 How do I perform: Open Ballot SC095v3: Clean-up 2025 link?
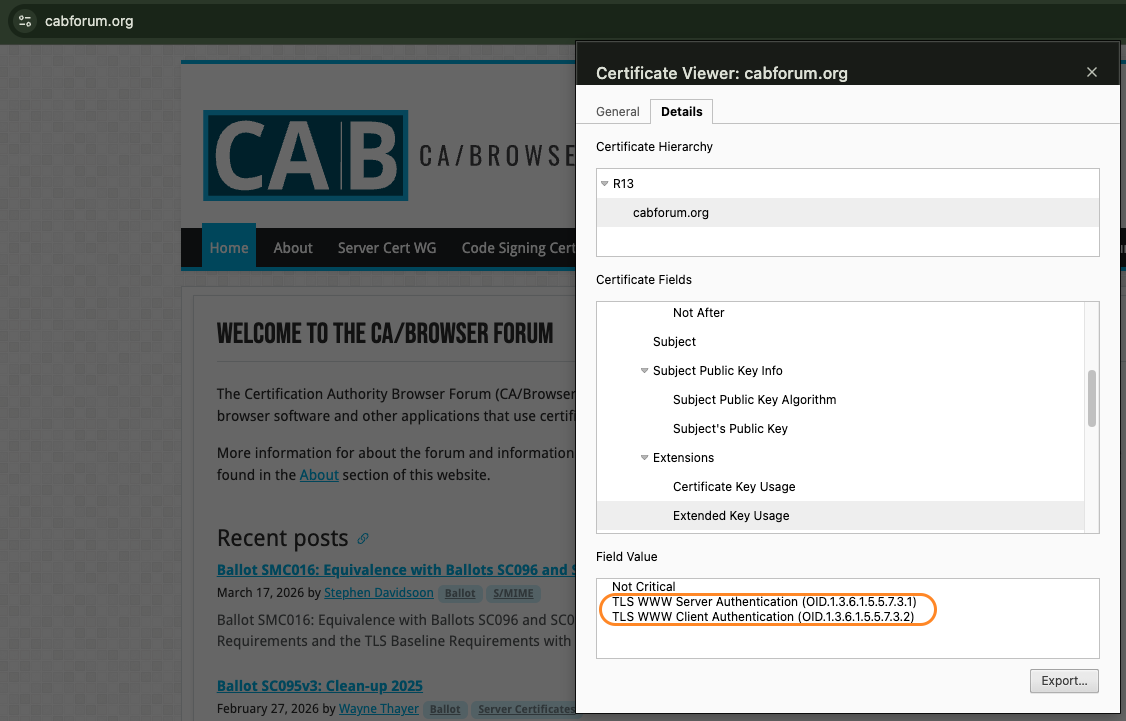click(320, 686)
